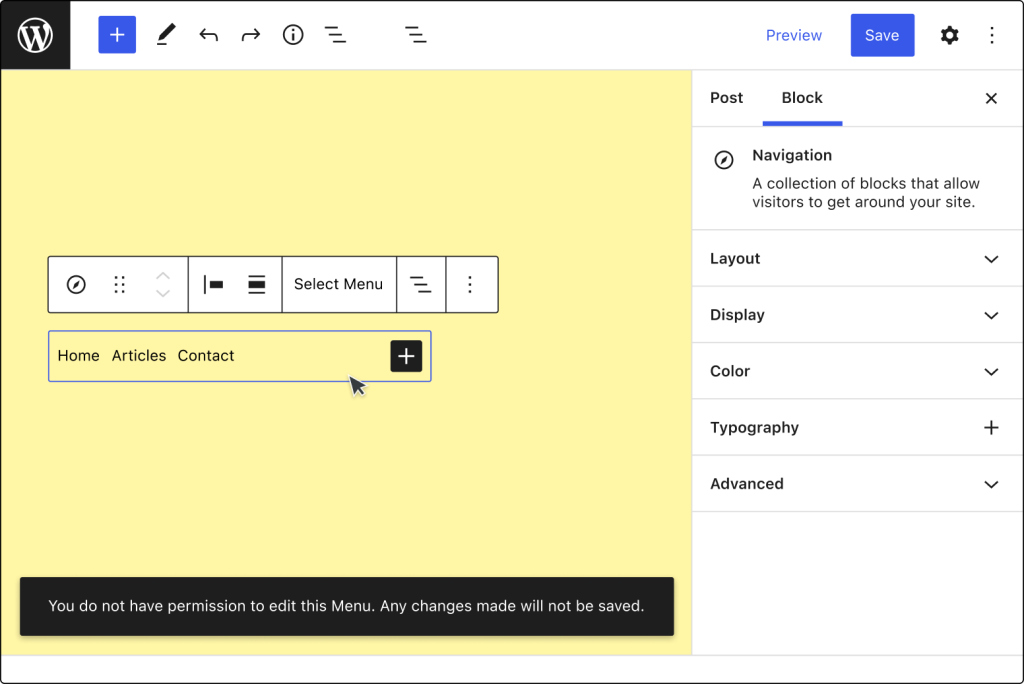
Task: Switch to the Block tab
Action: (802, 98)
